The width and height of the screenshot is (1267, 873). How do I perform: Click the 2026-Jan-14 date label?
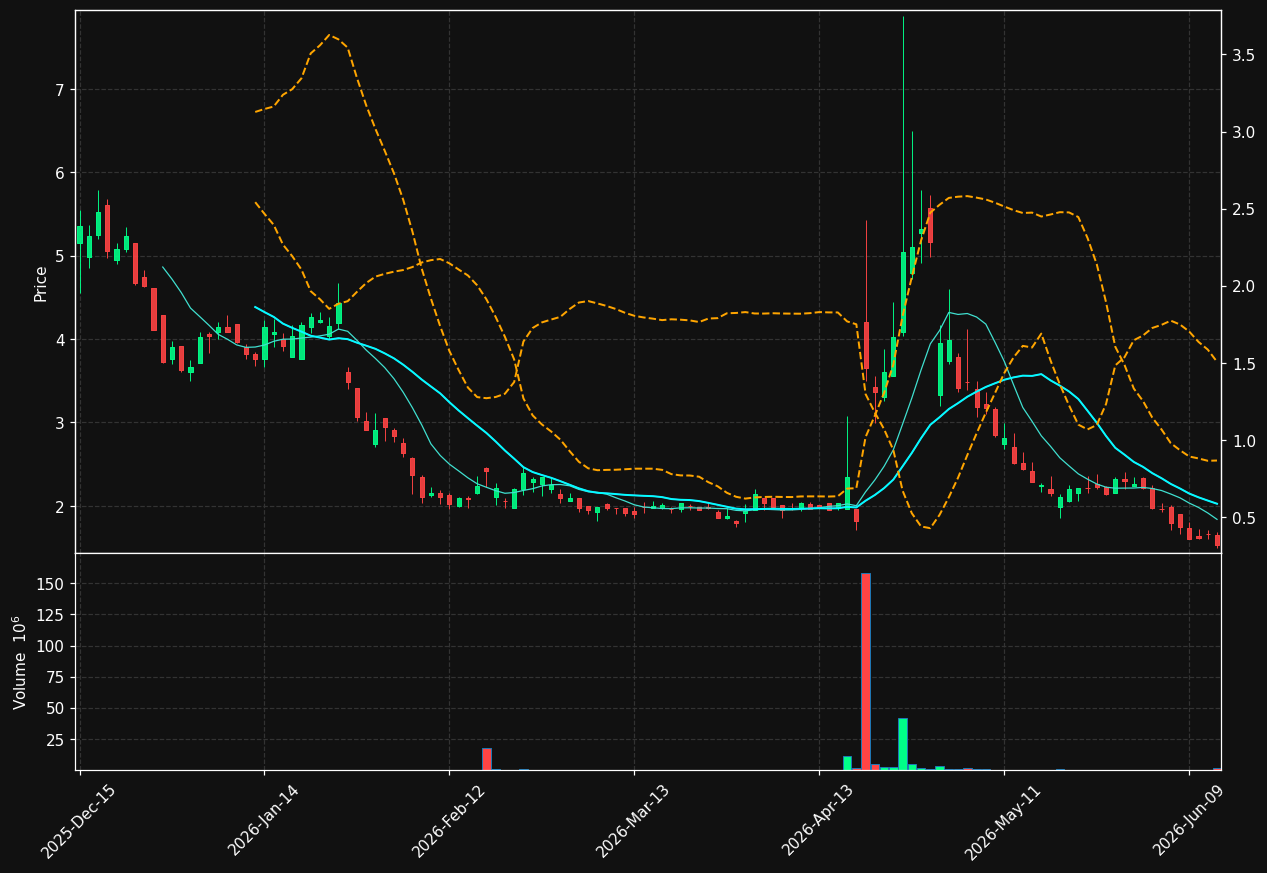(x=263, y=821)
